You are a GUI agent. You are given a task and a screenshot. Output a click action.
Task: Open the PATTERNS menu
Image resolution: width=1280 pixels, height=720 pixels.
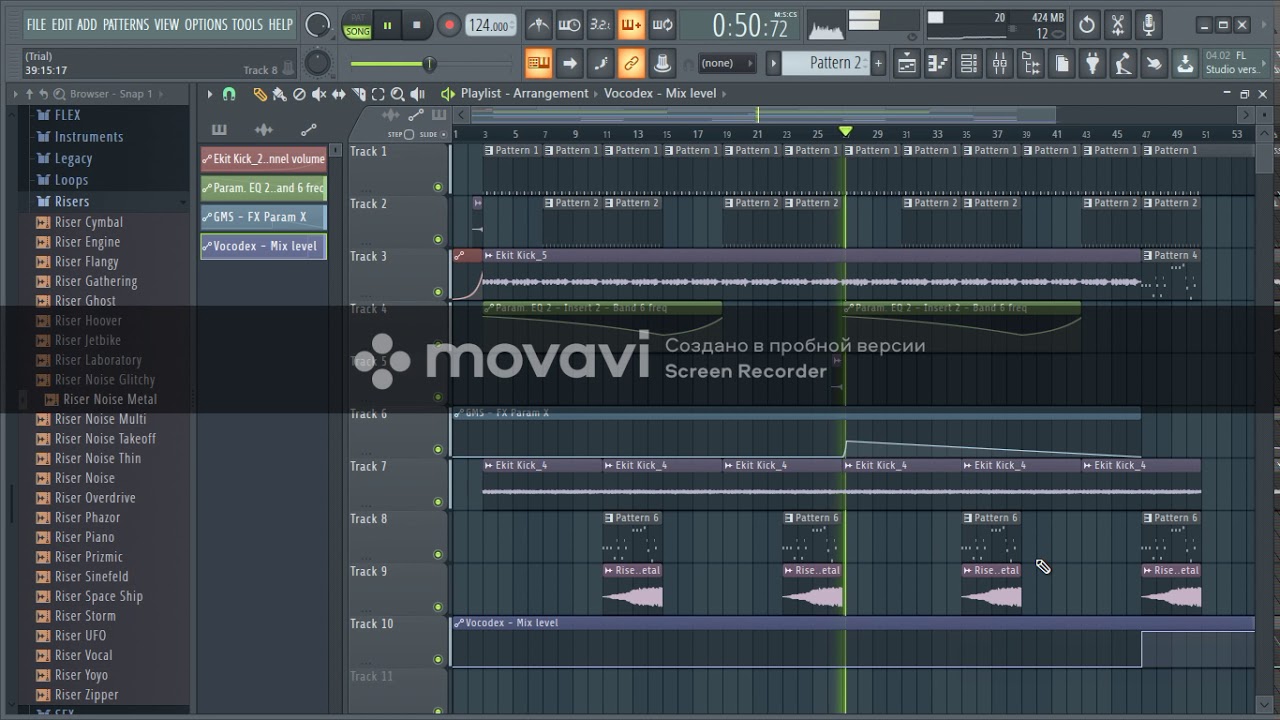pyautogui.click(x=126, y=25)
